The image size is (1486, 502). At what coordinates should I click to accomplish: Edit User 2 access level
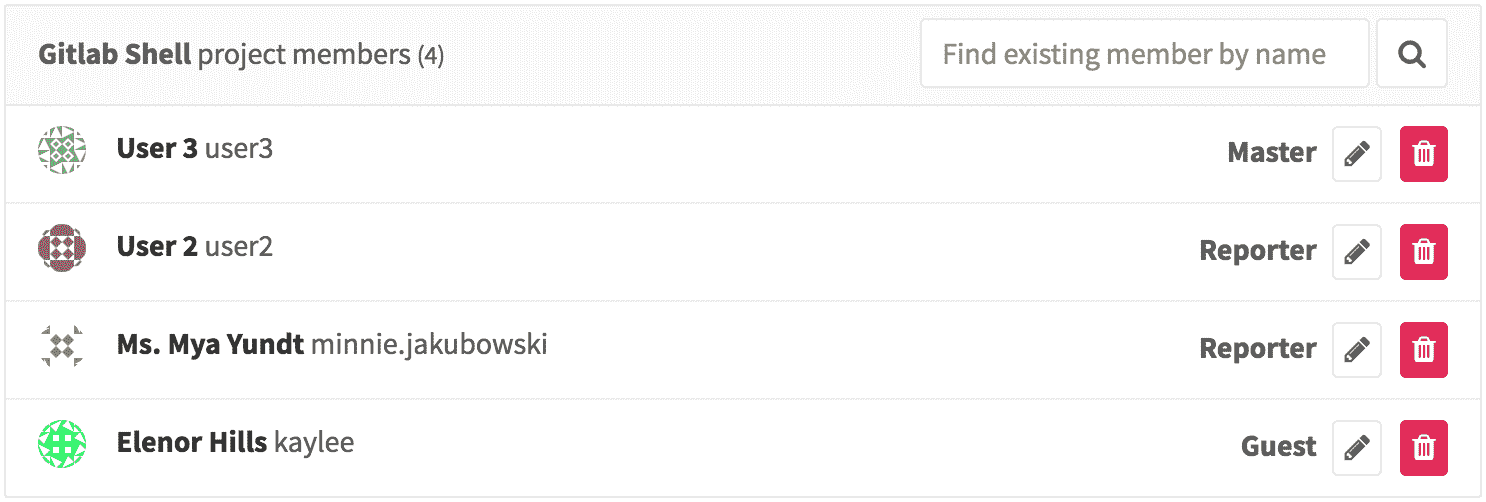(x=1356, y=252)
